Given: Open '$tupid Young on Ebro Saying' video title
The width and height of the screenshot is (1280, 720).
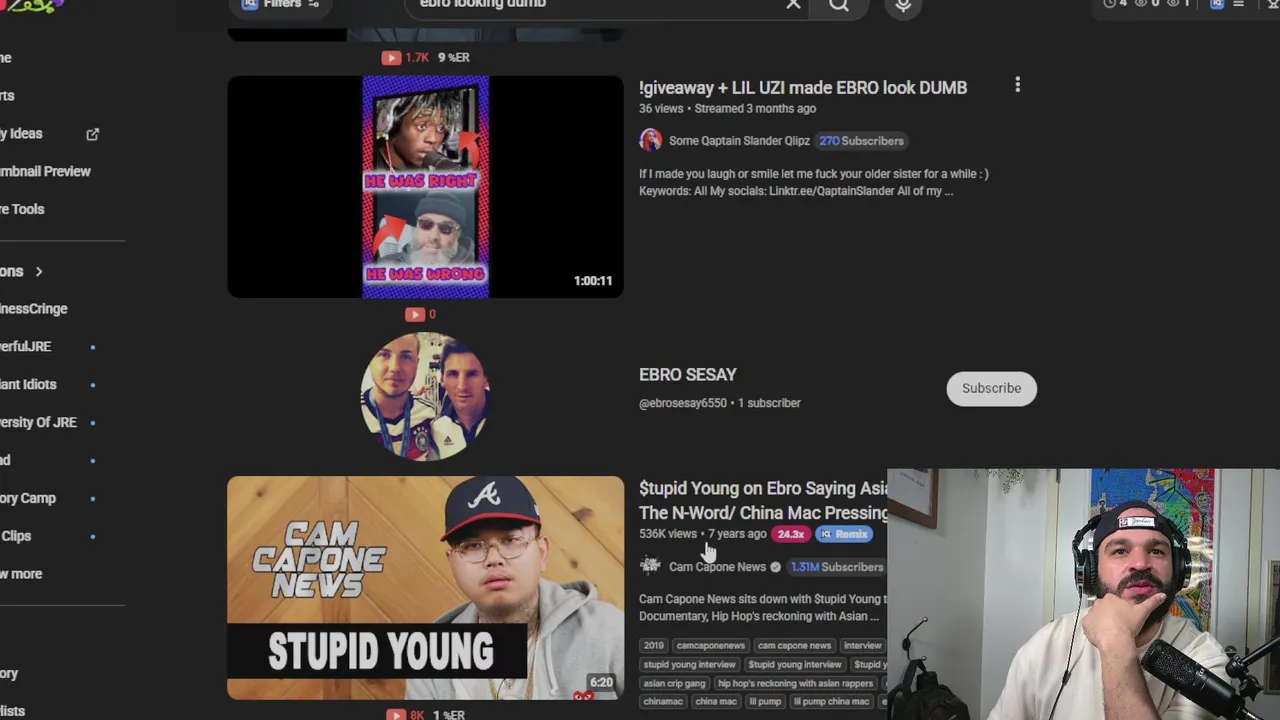Looking at the screenshot, I should (x=763, y=500).
